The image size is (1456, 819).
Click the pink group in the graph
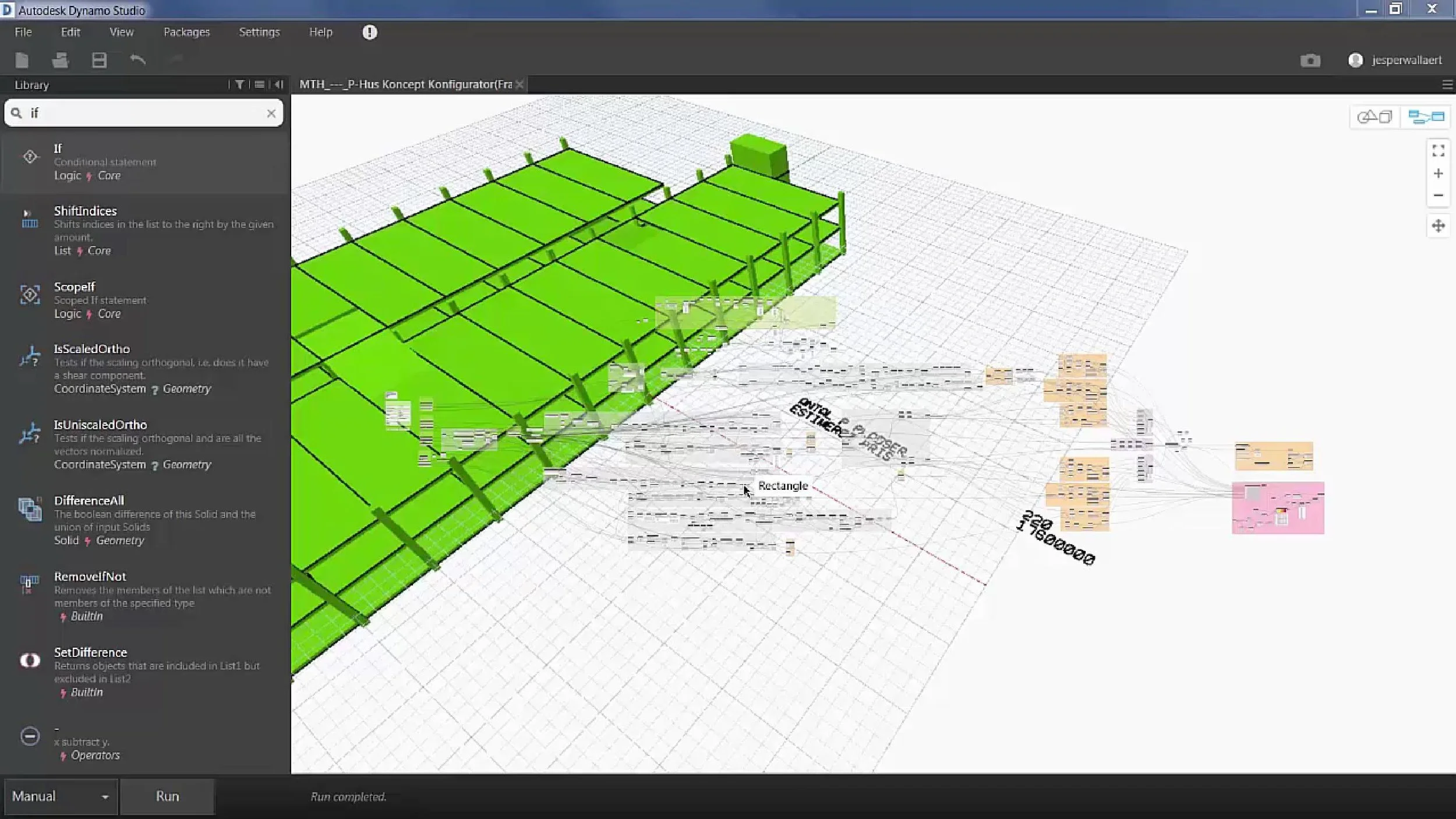point(1277,507)
